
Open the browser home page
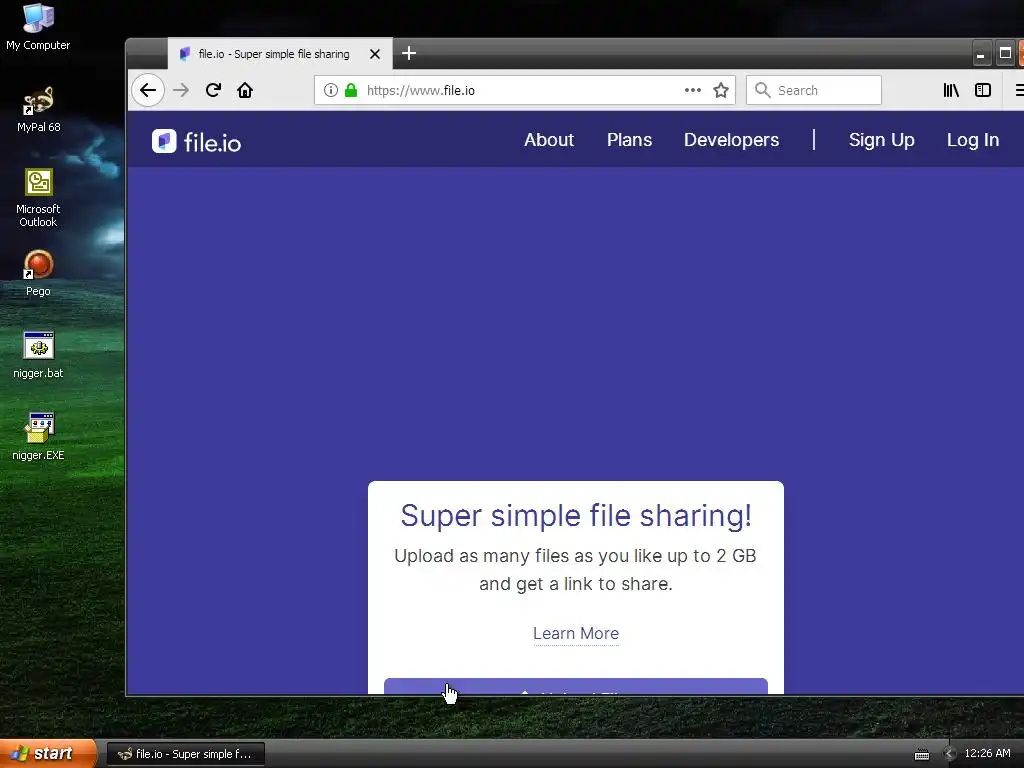click(245, 90)
